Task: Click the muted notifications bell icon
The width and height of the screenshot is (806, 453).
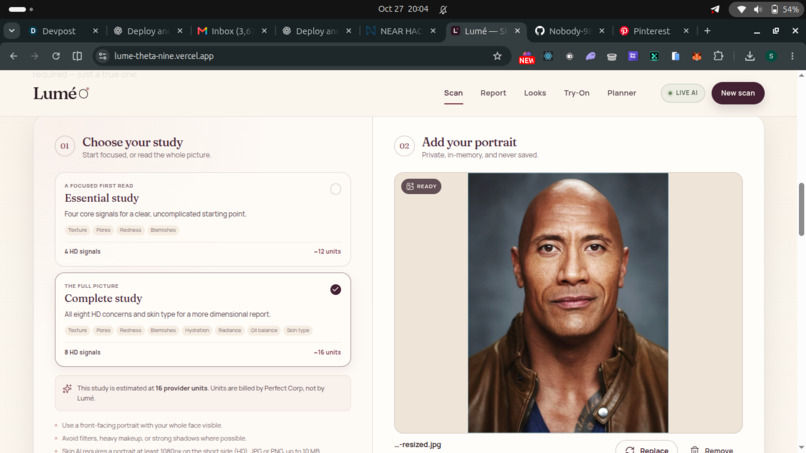Action: tap(443, 9)
